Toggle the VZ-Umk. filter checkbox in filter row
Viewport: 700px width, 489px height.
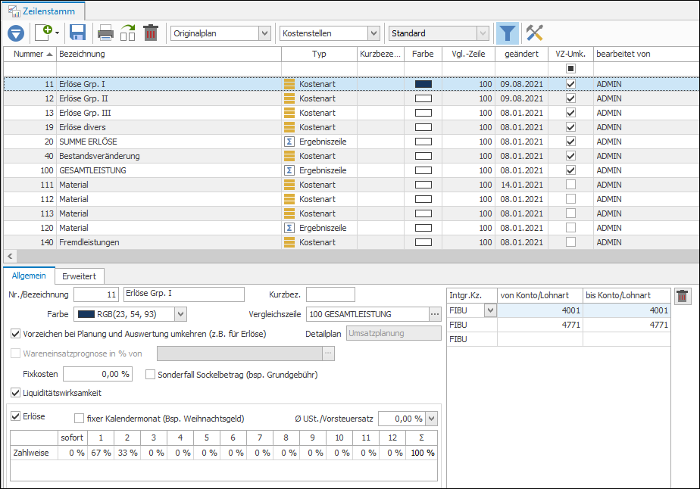tap(571, 68)
